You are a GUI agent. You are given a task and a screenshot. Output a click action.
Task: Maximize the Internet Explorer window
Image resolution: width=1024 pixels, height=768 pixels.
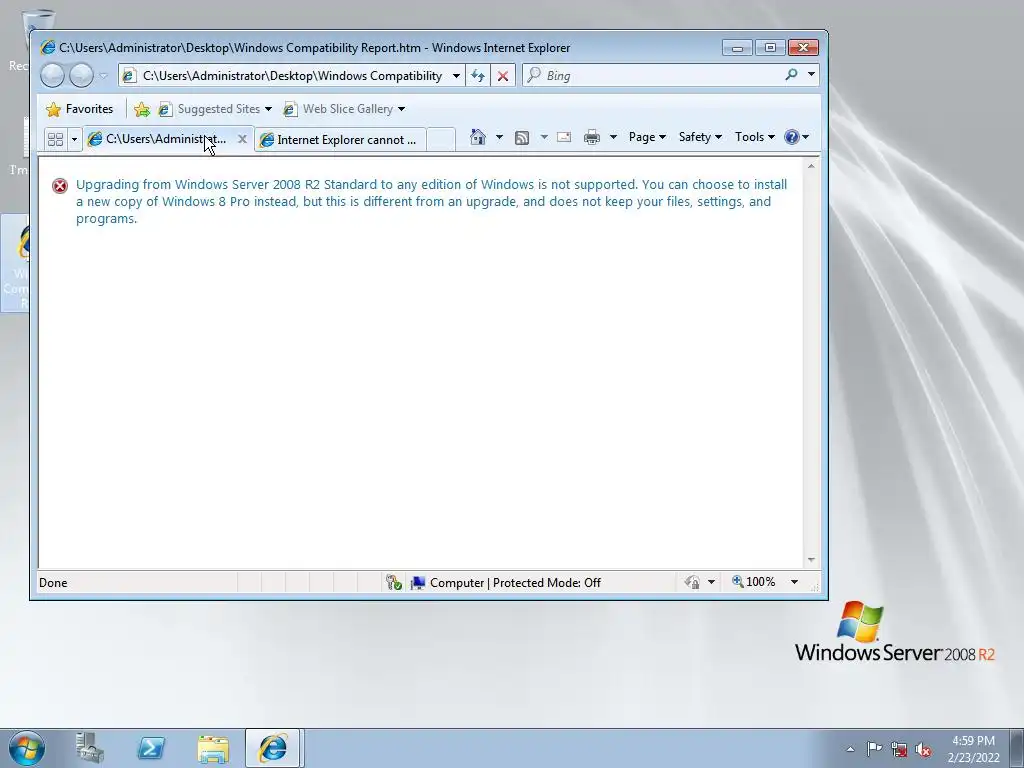[x=770, y=48]
